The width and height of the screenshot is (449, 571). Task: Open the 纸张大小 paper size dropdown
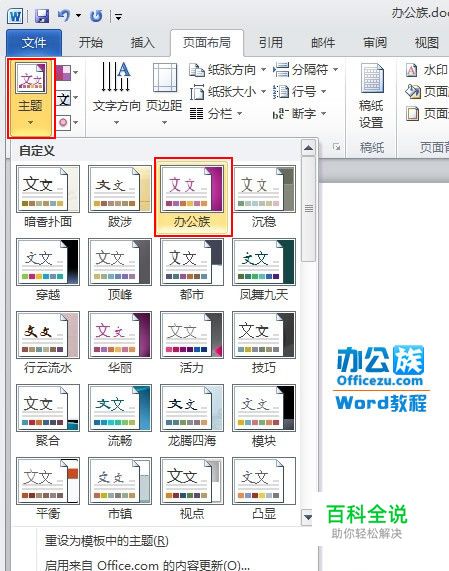tap(228, 92)
